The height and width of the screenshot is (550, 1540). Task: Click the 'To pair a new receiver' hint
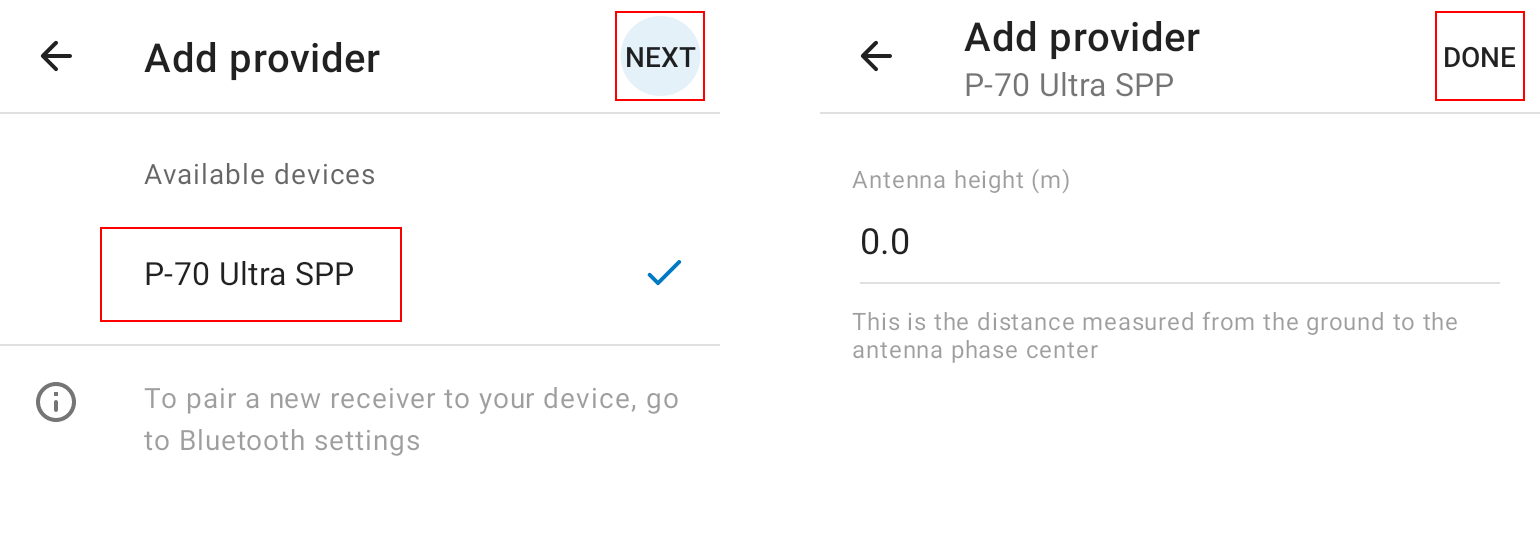[x=411, y=420]
